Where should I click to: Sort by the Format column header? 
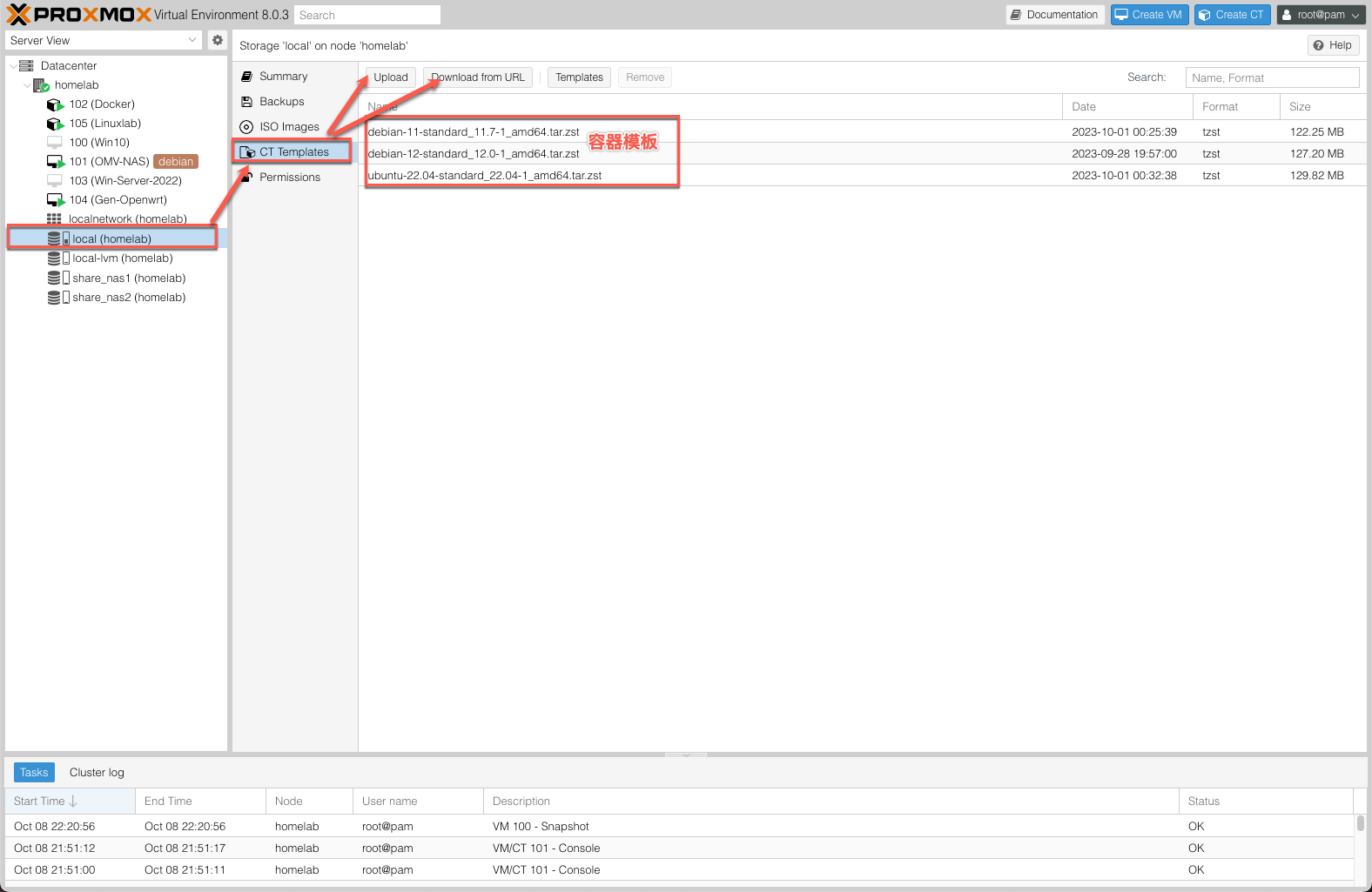(x=1236, y=107)
